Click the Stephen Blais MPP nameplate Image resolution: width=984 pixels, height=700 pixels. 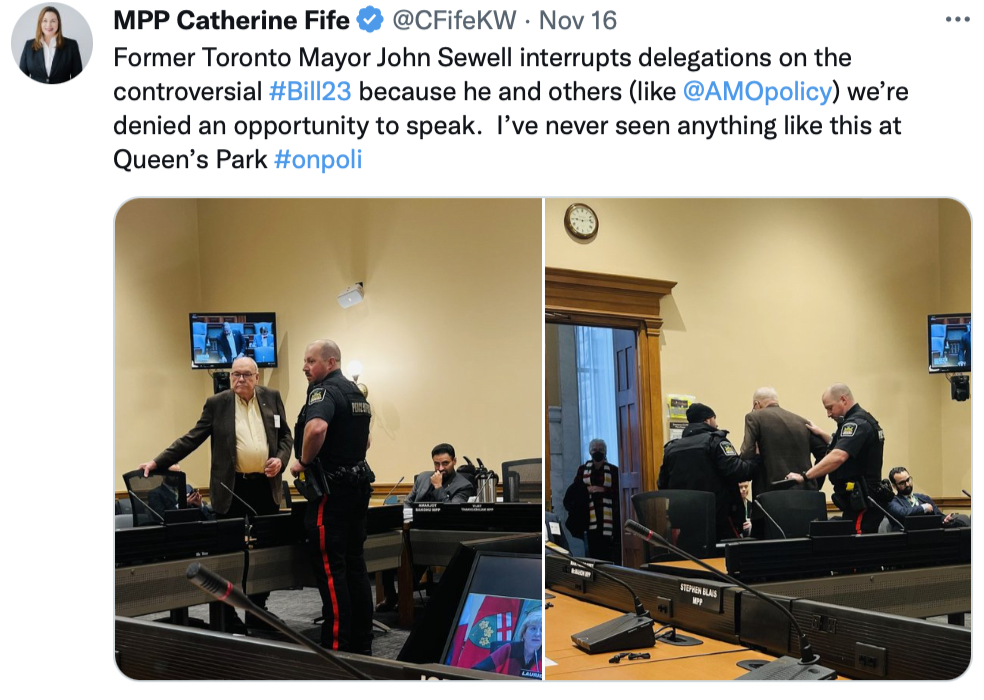[698, 595]
